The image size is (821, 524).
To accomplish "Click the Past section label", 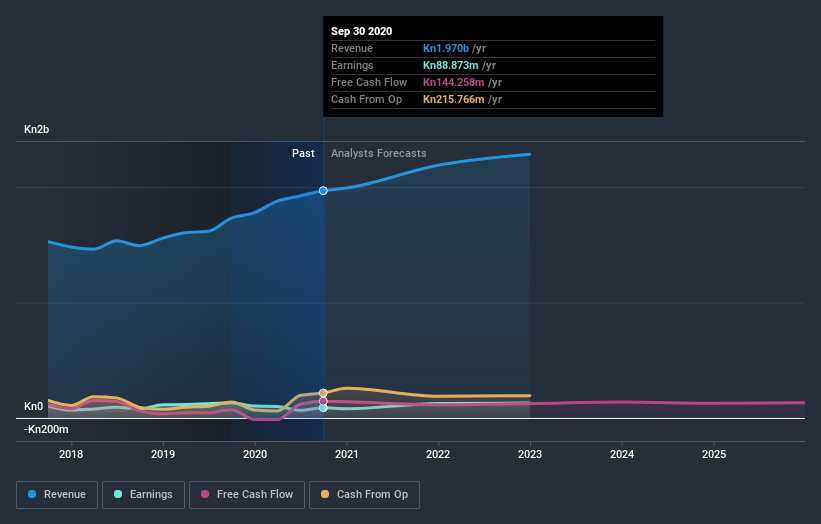I will pos(303,153).
